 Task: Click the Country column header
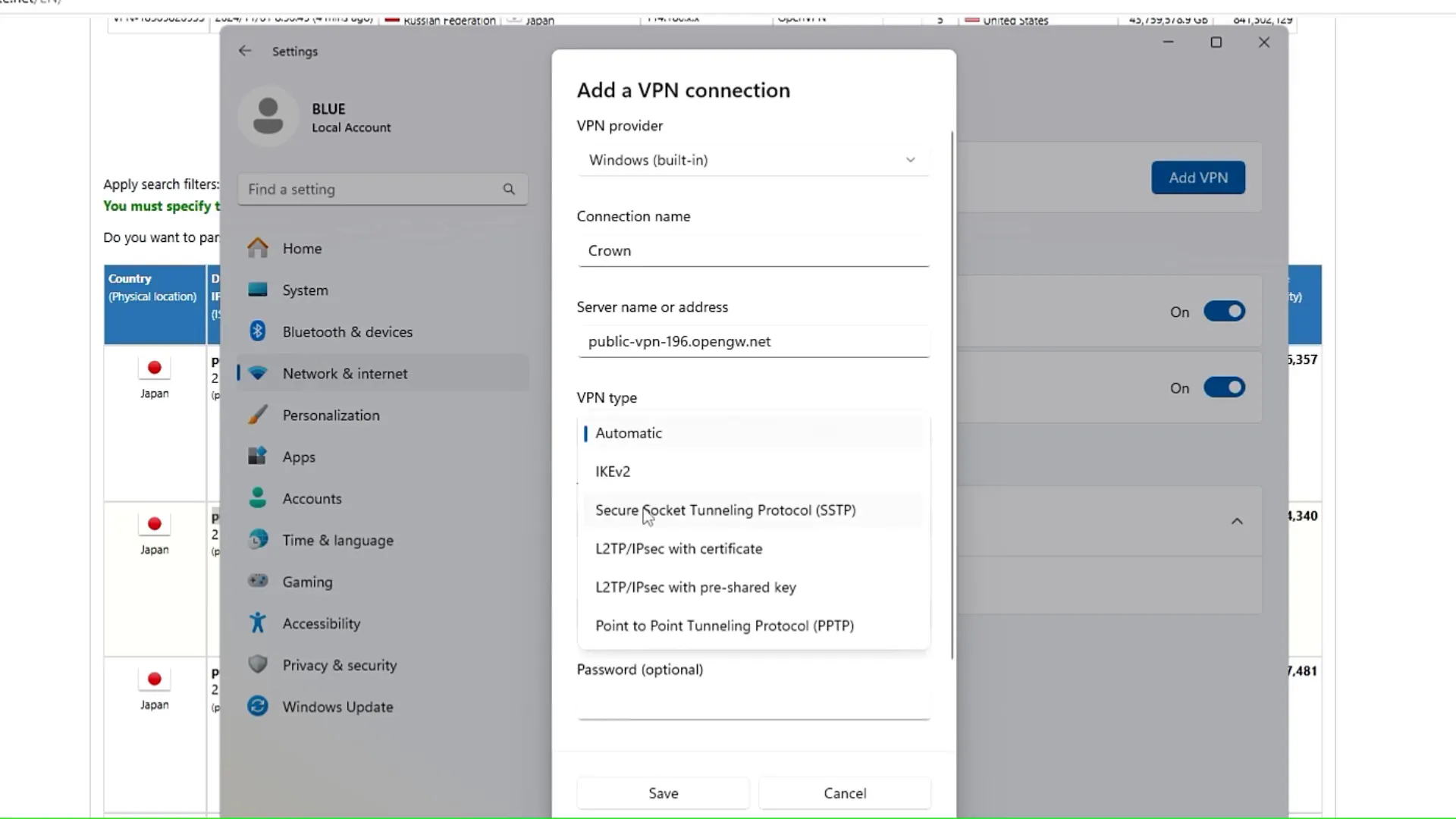point(155,305)
